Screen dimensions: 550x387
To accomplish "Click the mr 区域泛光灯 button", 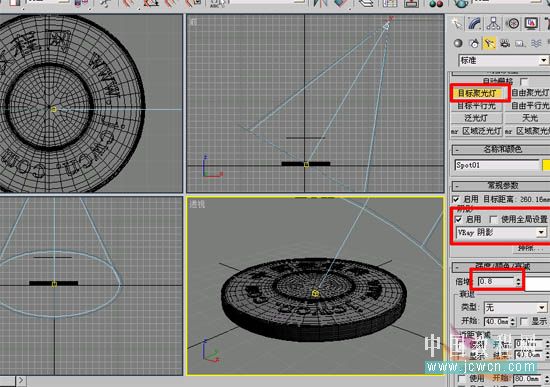I will click(x=477, y=131).
